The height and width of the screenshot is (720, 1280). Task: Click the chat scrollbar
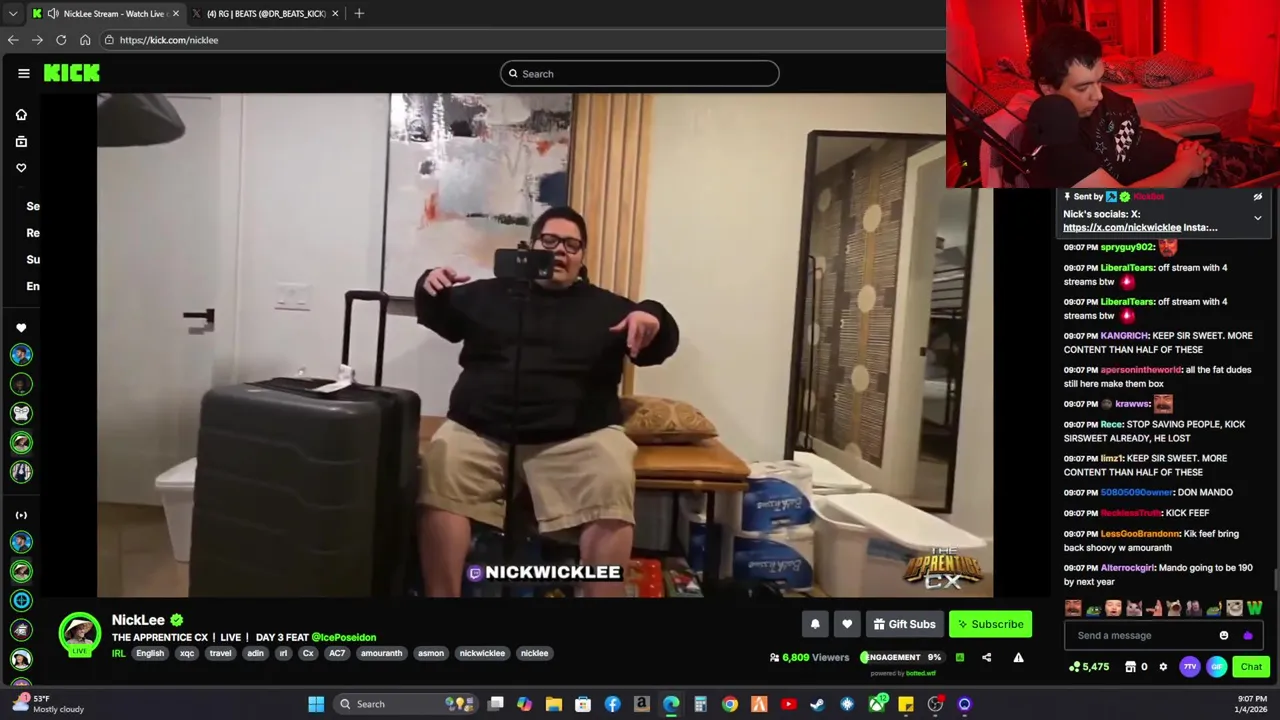point(1275,578)
